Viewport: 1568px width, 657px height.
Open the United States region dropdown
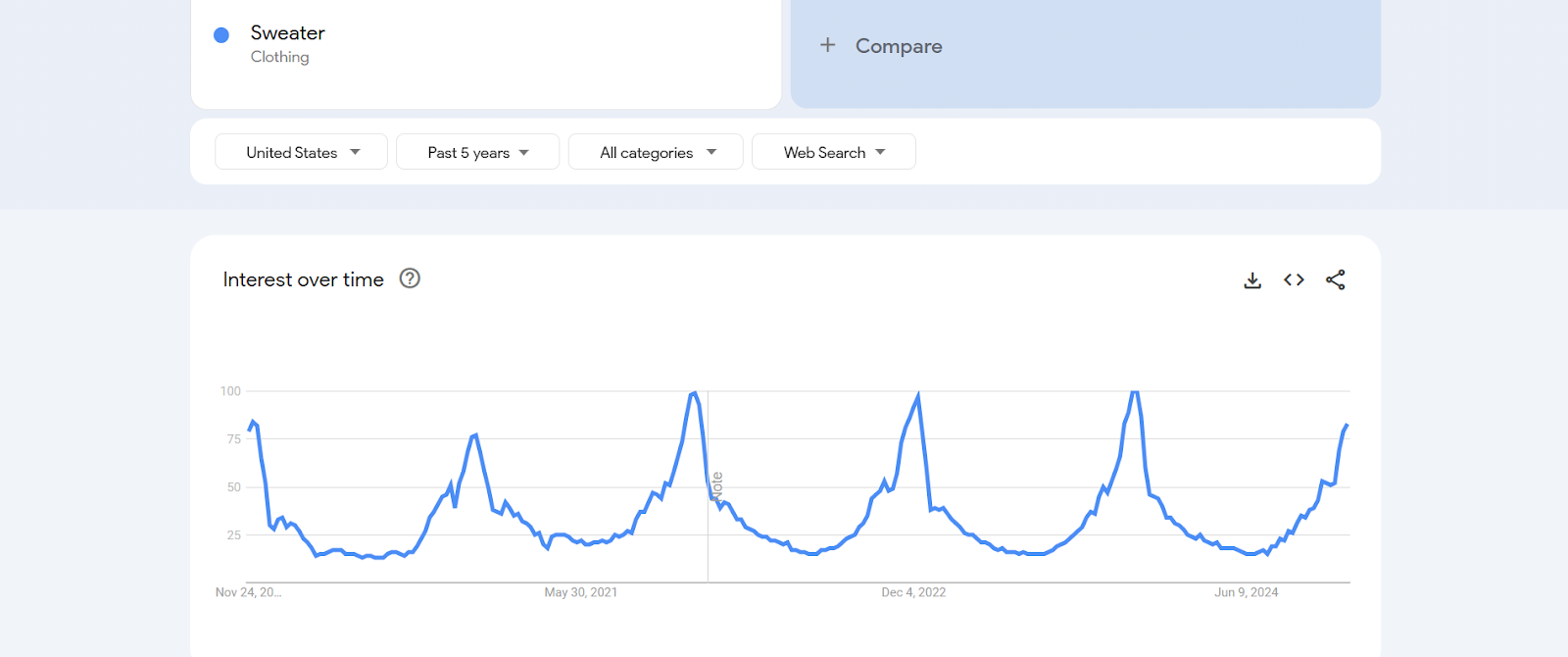coord(302,152)
